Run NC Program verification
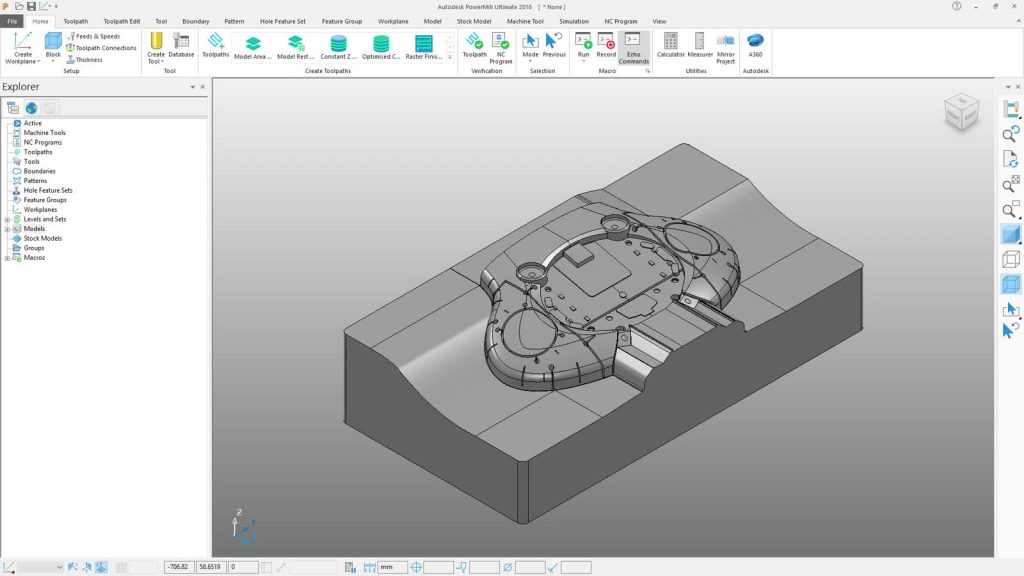Screen dimensions: 1024x576 pyautogui.click(x=501, y=48)
